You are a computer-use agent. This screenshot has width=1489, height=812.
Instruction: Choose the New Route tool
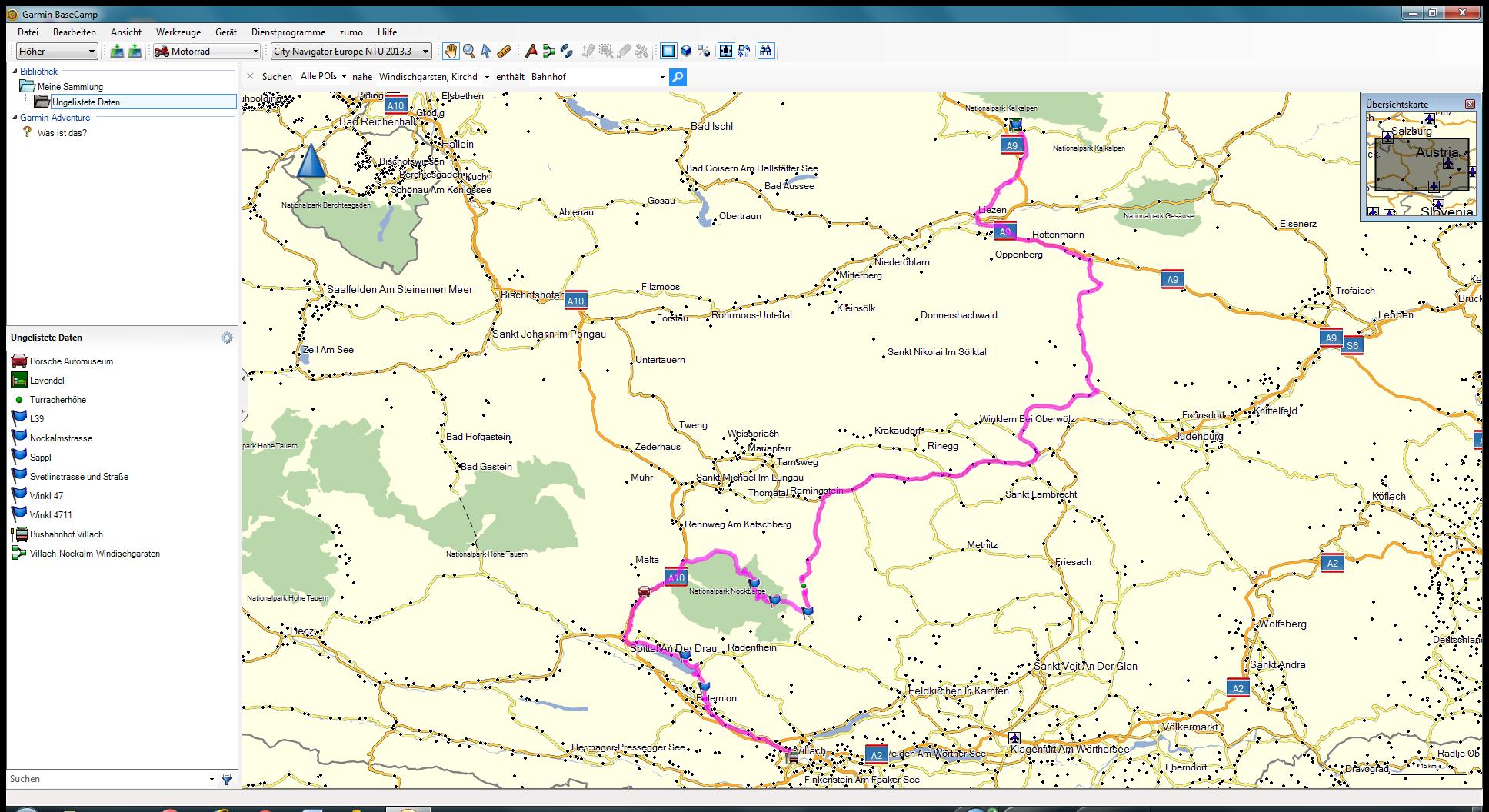click(548, 52)
